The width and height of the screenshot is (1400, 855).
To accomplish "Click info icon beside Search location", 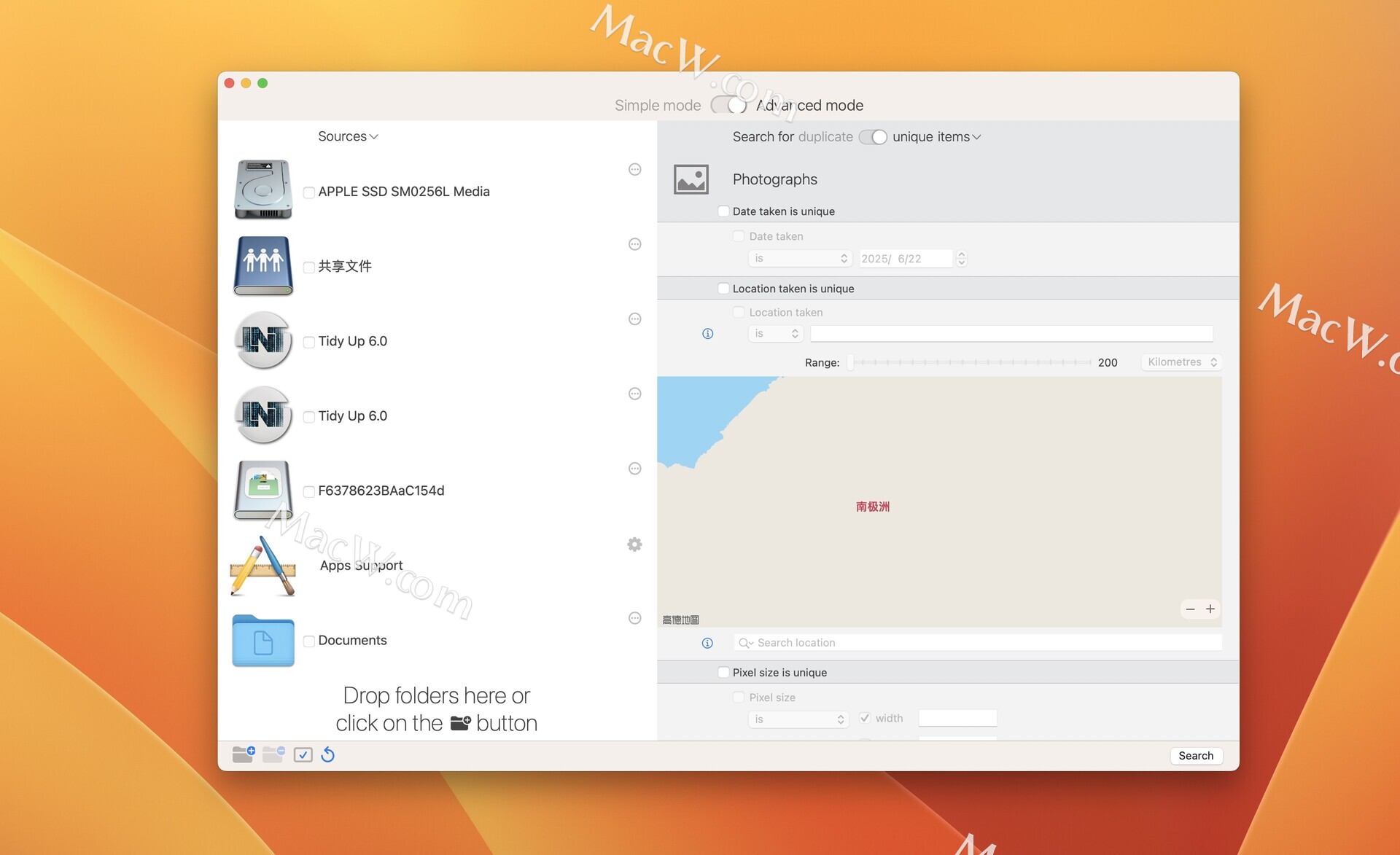I will pos(707,643).
